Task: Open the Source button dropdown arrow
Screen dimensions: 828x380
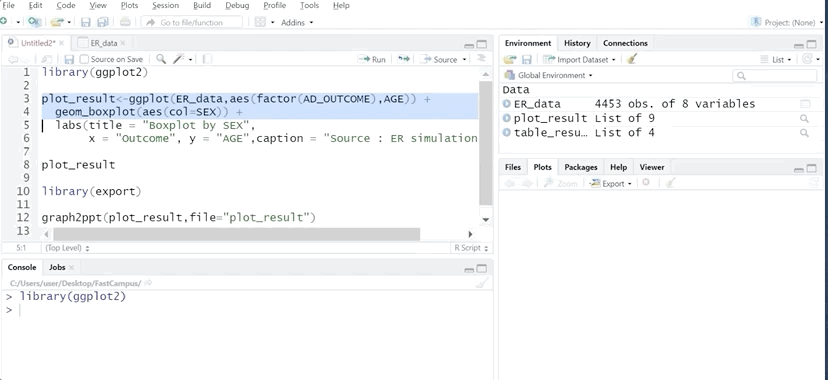Action: point(464,60)
